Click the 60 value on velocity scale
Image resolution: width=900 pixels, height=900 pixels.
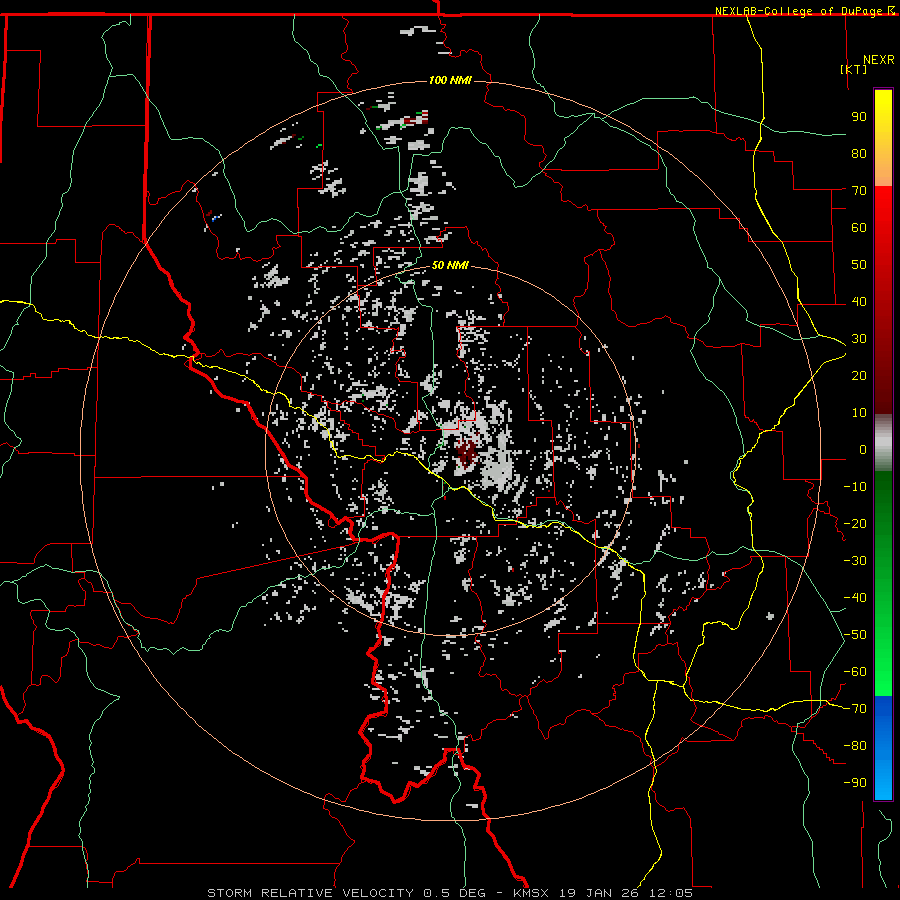859,227
